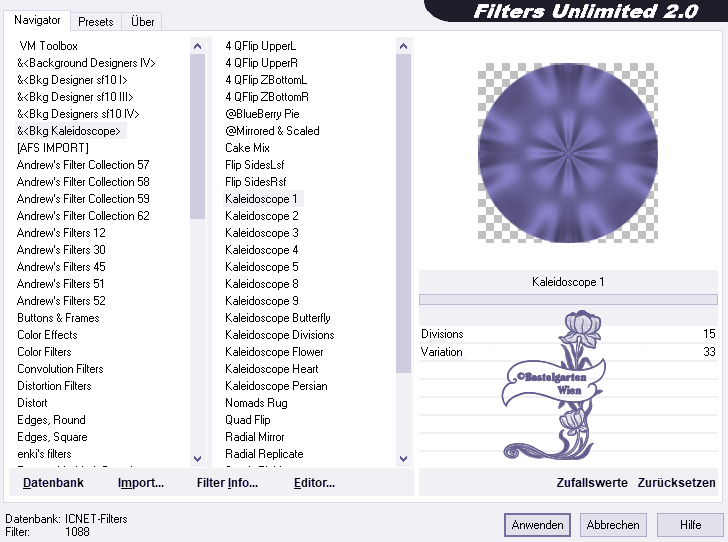728x542 pixels.
Task: Click the category list scrollbar thumb
Action: [197, 136]
